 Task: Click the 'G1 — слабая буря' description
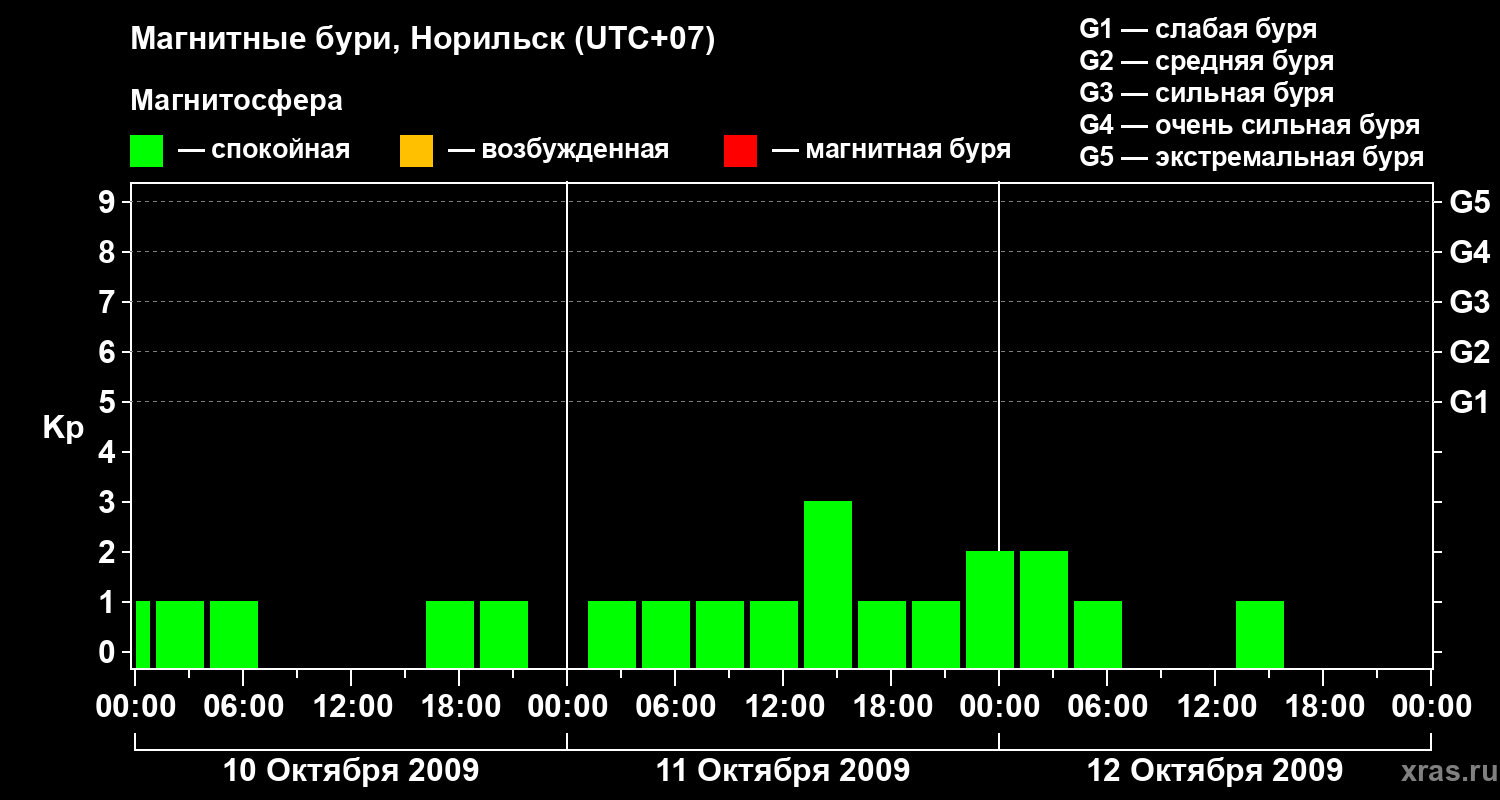click(x=1198, y=29)
